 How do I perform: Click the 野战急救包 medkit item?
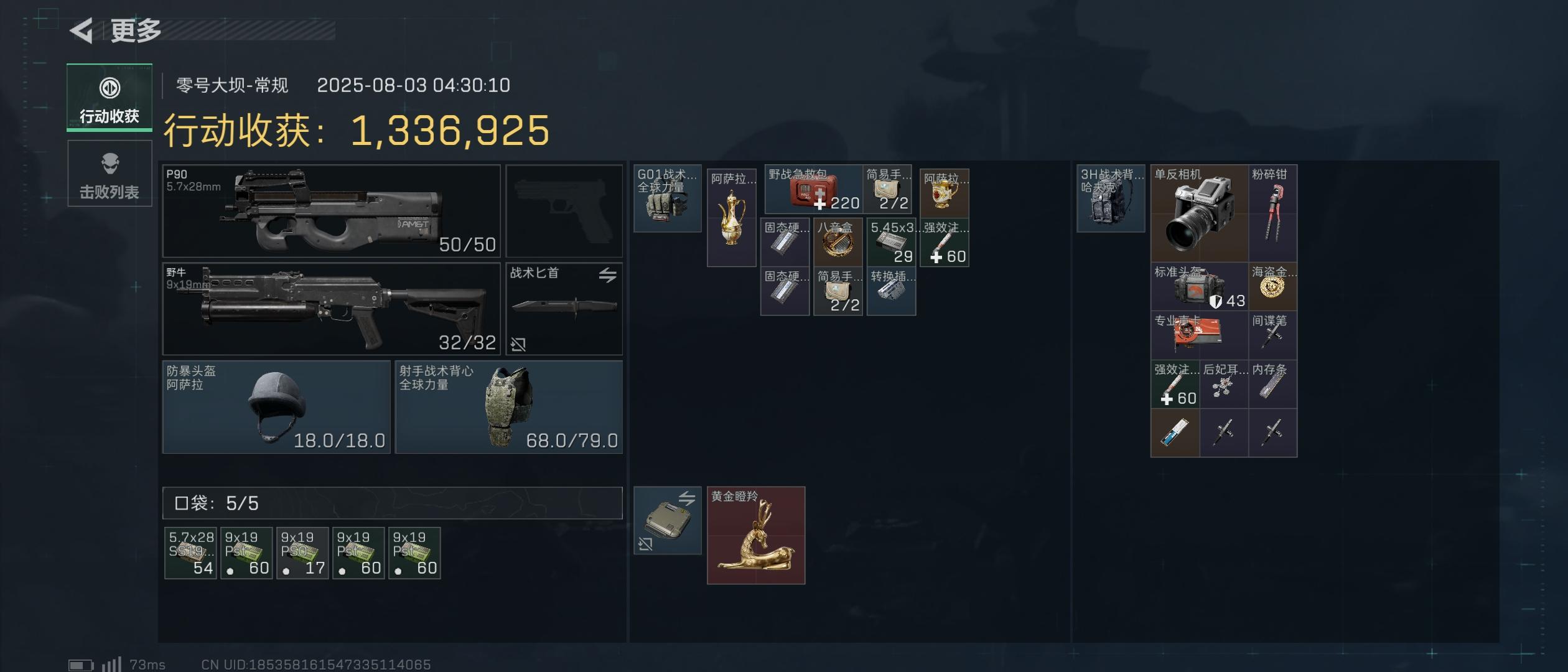coord(813,189)
